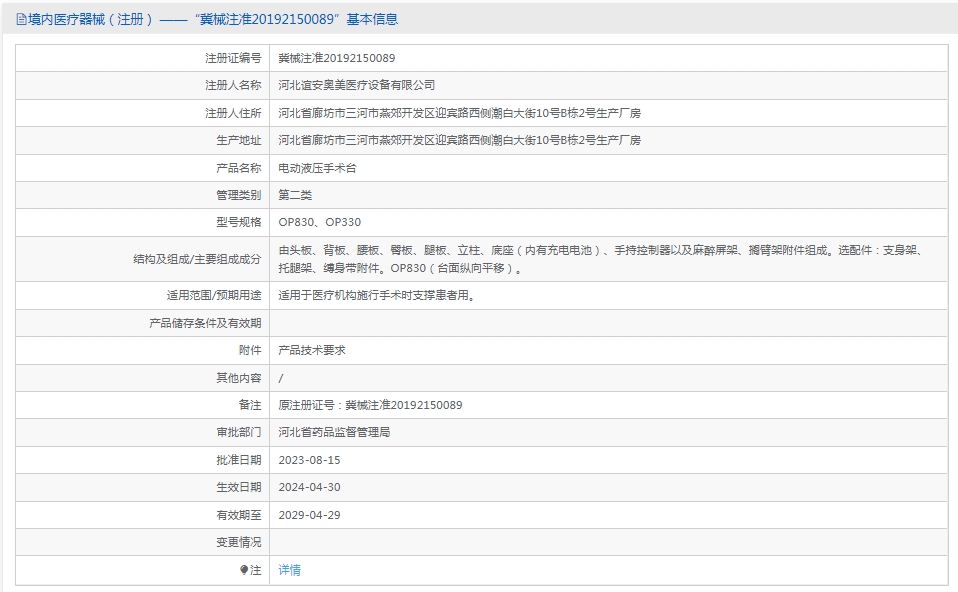Click the 生产地址 label

(x=238, y=140)
